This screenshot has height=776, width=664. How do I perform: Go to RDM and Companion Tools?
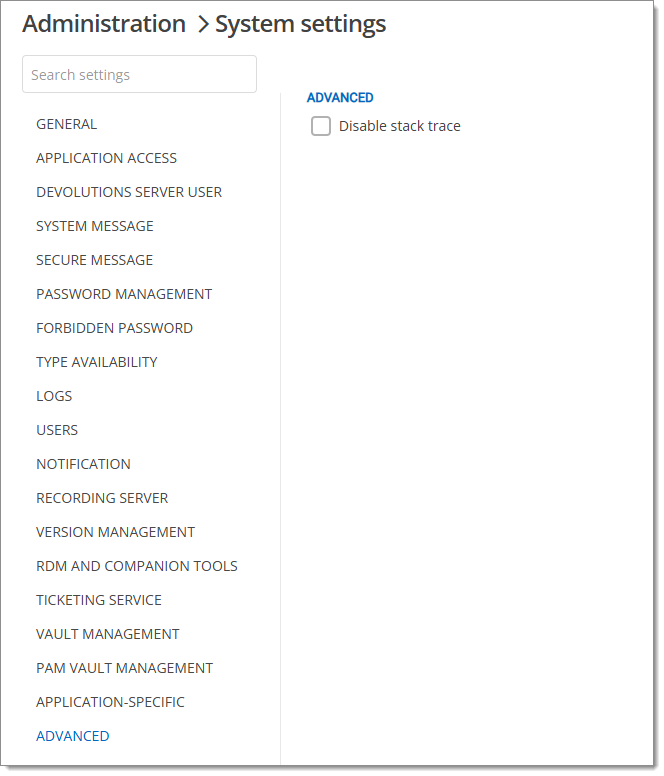click(137, 566)
